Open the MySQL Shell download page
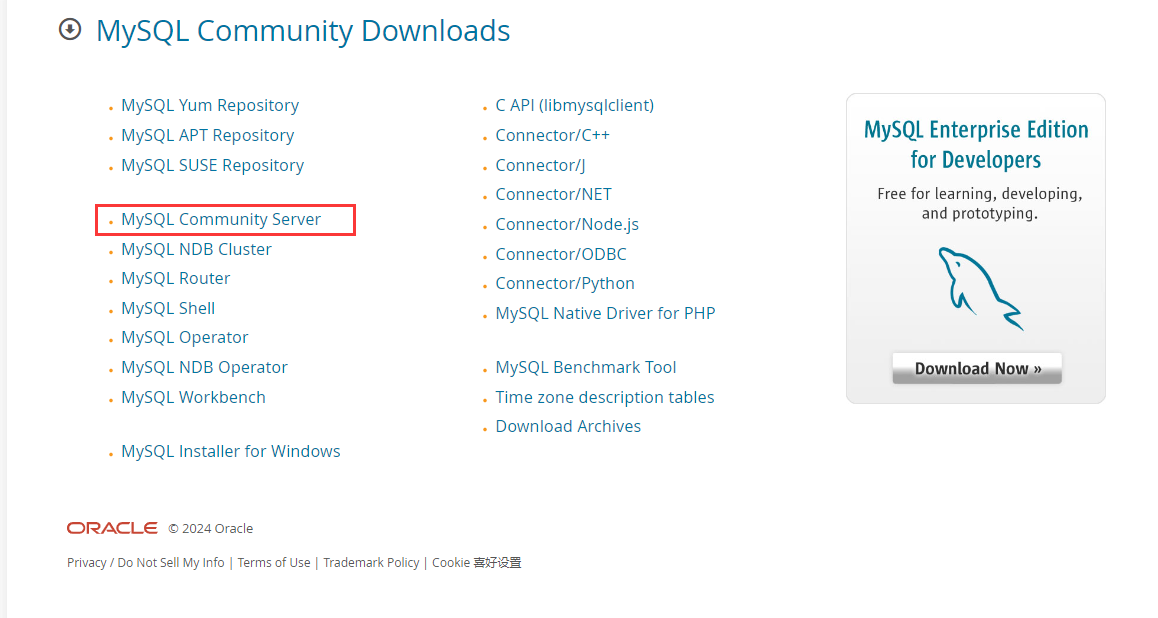1158x618 pixels. click(167, 308)
